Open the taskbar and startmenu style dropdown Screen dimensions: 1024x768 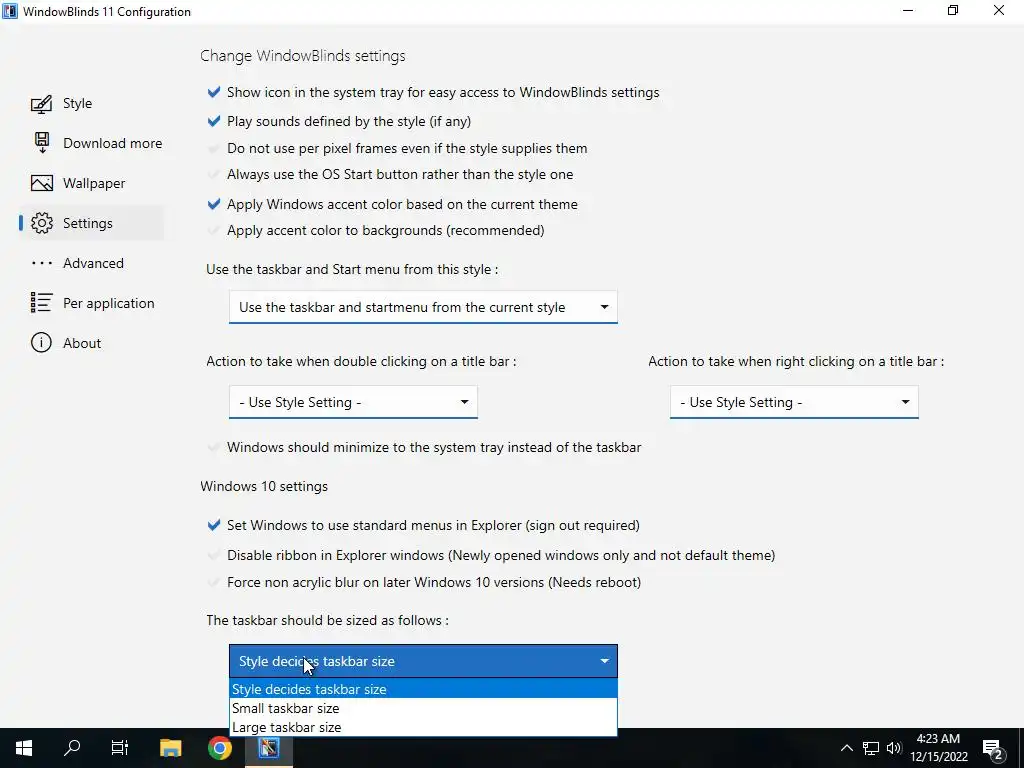coord(423,307)
